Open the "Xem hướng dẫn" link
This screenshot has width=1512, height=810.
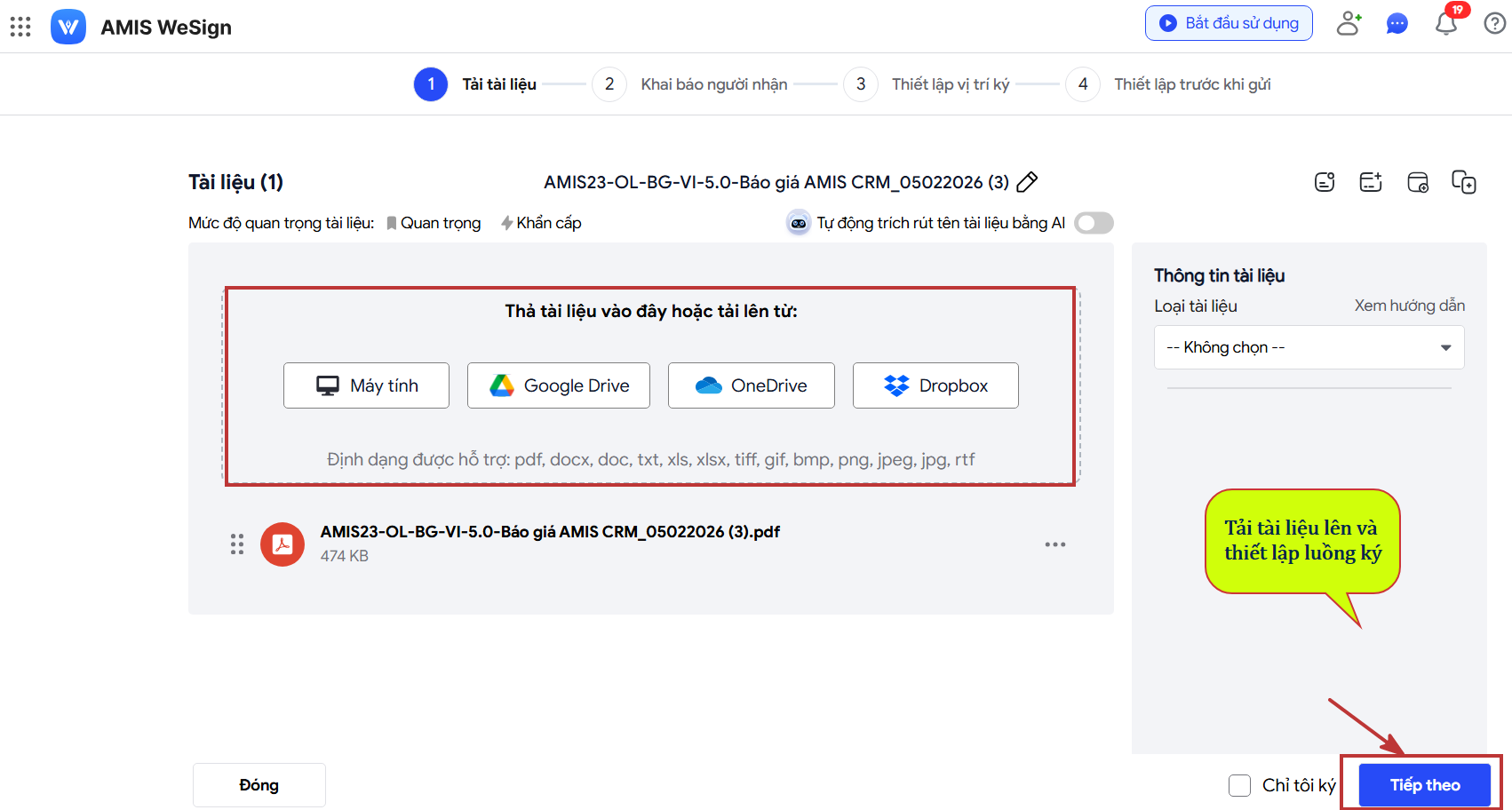tap(1410, 306)
